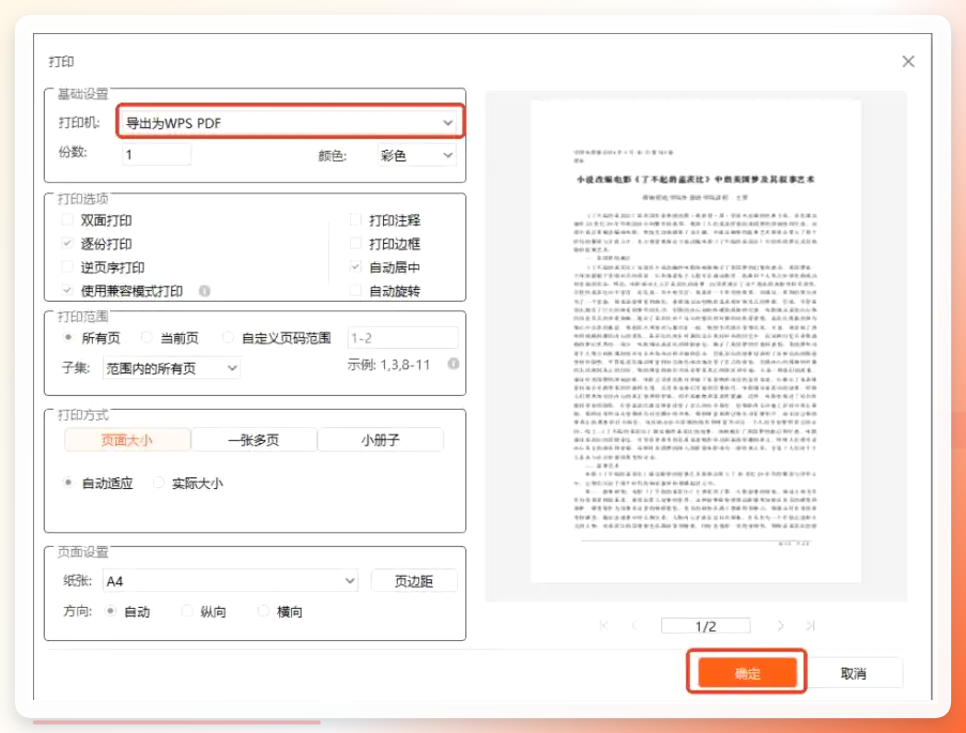Go to the next preview page
966x733 pixels.
[781, 626]
